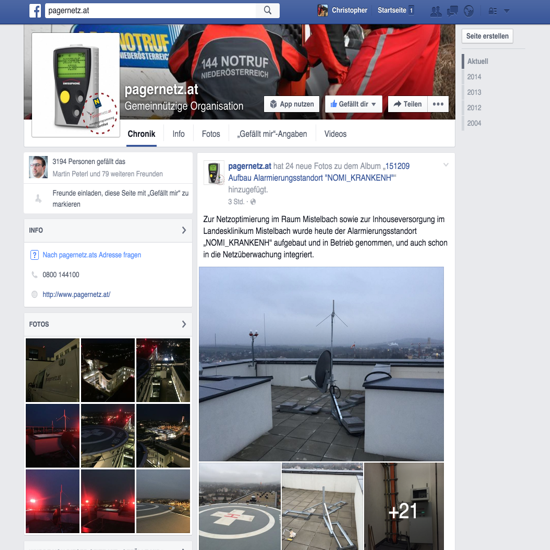Open the „Gefällt mir"-Angaben tab

pos(272,134)
